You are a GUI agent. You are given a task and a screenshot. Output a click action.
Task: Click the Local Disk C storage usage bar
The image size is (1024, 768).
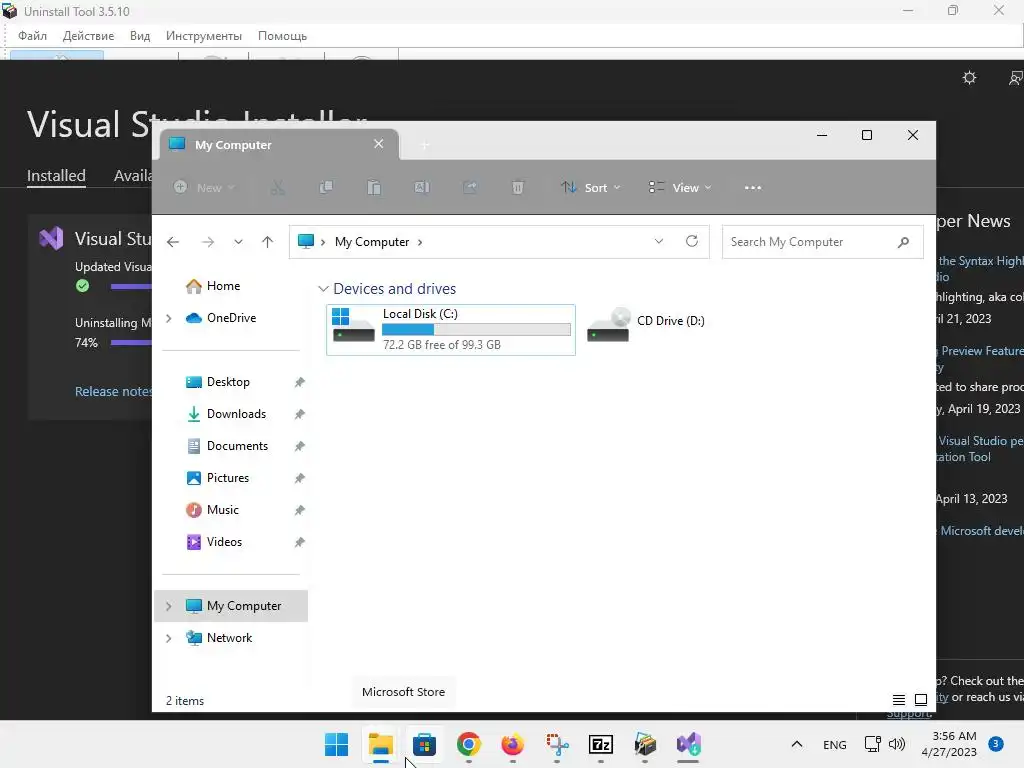[476, 330]
